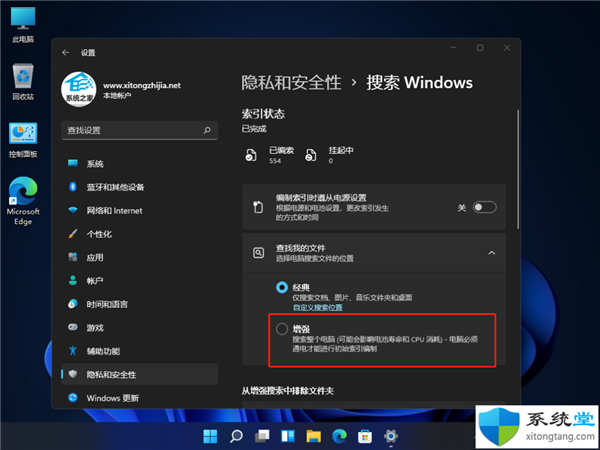600x450 pixels.
Task: Click 隐私和安全性 breadcrumb heading
Action: [291, 83]
